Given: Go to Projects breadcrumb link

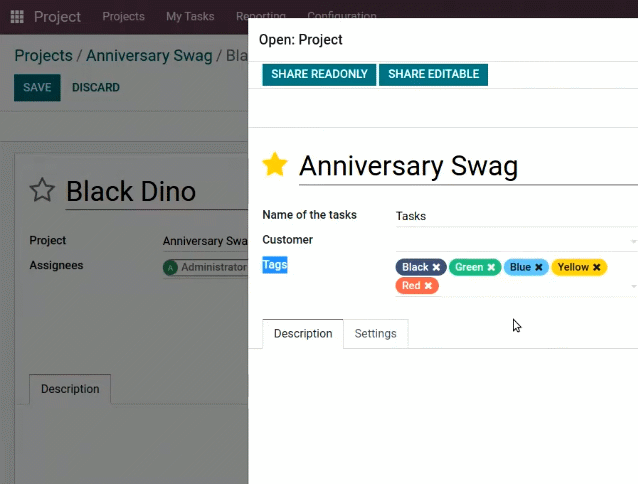Looking at the screenshot, I should [43, 56].
